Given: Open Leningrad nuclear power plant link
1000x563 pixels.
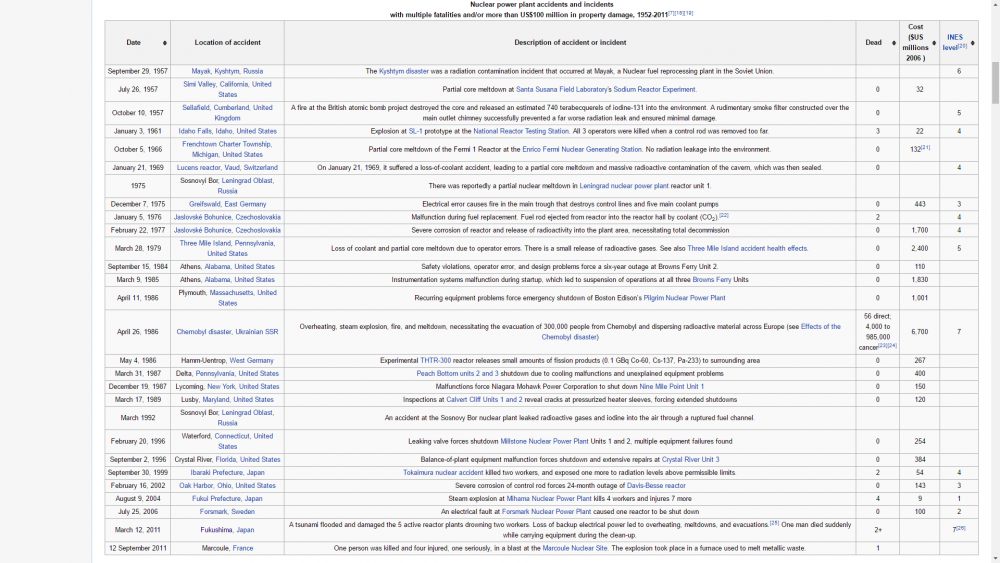Looking at the screenshot, I should click(x=624, y=186).
